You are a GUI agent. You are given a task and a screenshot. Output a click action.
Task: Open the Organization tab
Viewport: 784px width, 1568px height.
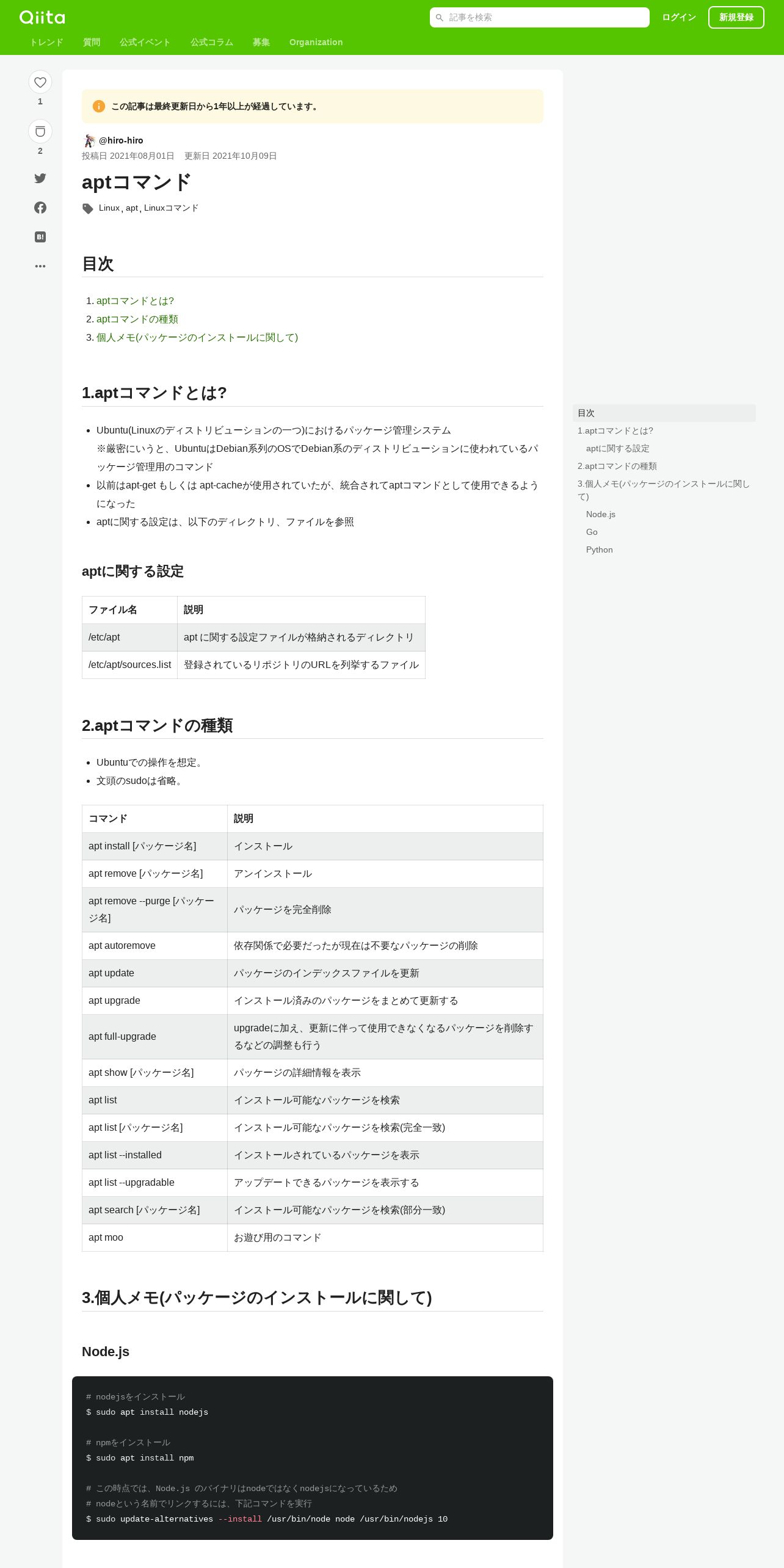(x=316, y=42)
